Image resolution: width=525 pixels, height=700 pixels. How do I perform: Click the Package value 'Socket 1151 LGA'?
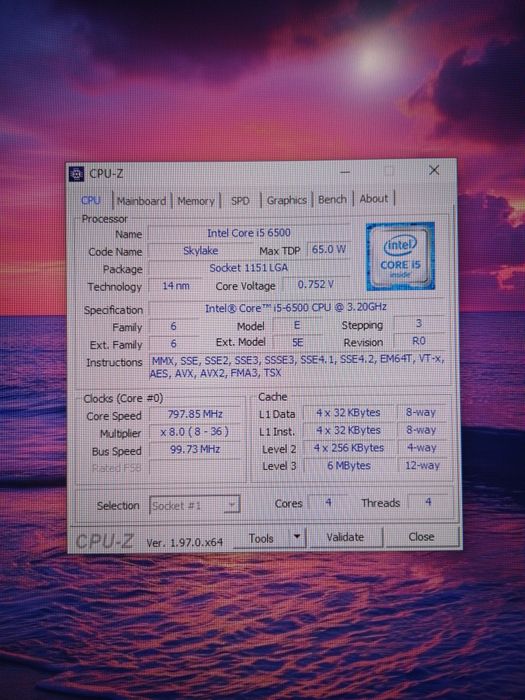pos(249,268)
